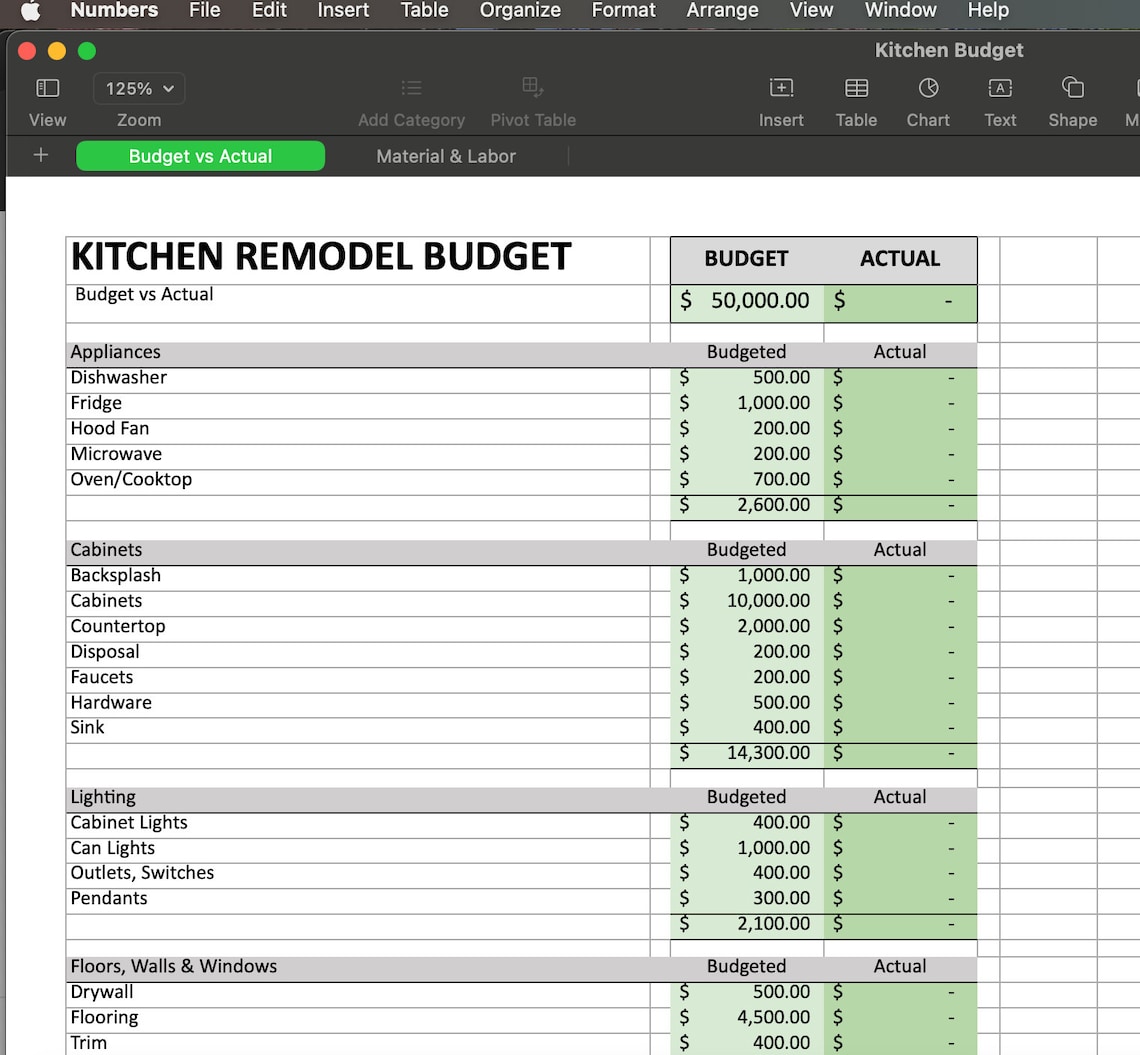The height and width of the screenshot is (1055, 1140).
Task: Open the Organize menu
Action: point(520,11)
